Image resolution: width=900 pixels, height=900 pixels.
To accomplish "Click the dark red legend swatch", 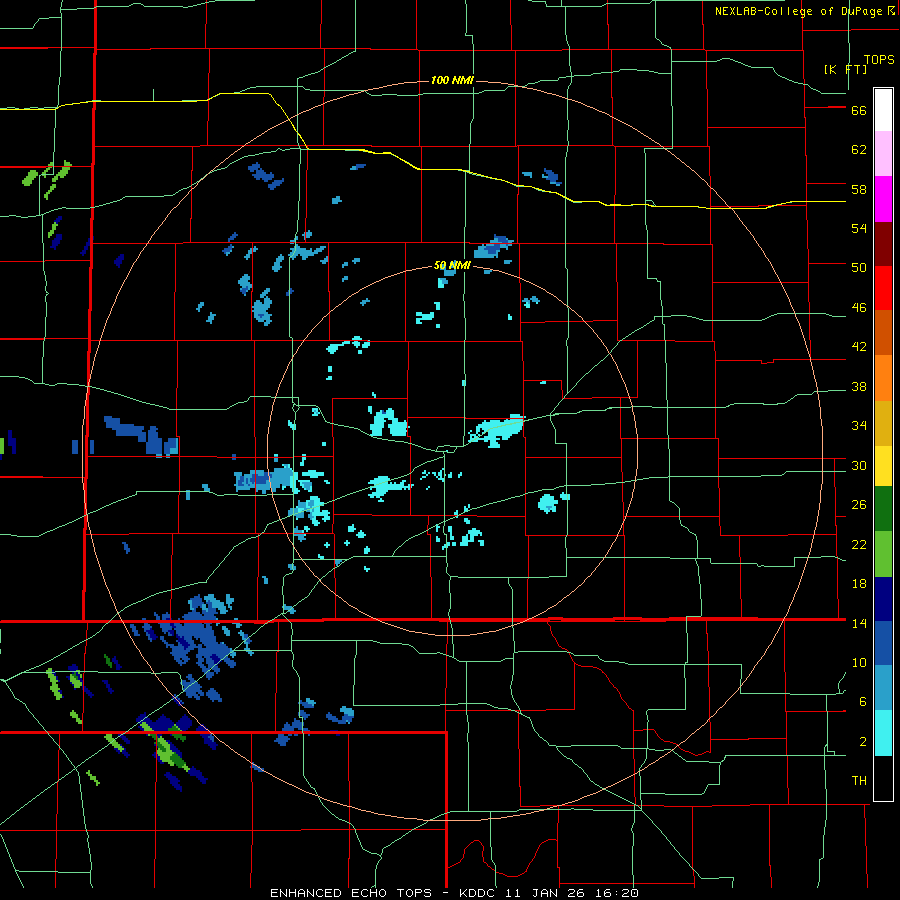I will coord(883,244).
